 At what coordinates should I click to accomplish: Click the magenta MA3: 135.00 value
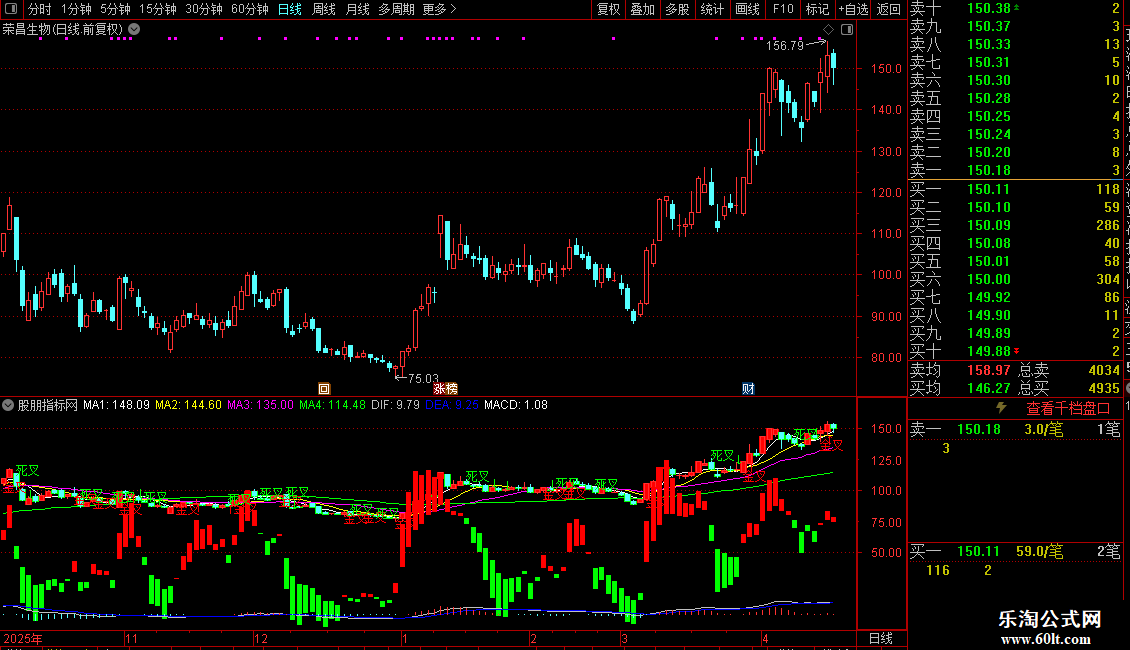click(260, 405)
